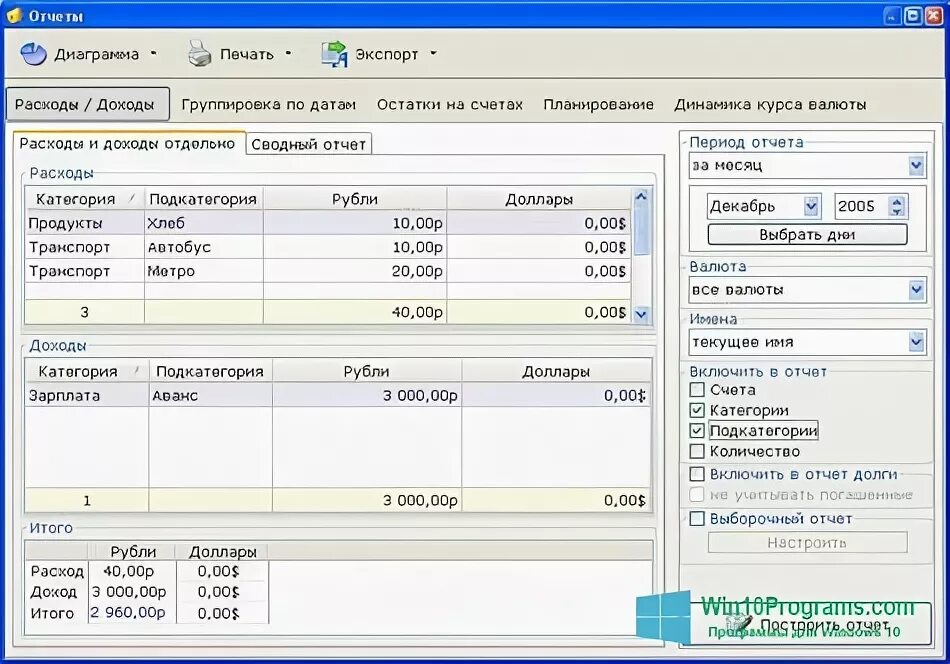This screenshot has width=950, height=664.
Task: Click expenses table scroll down arrow
Action: click(641, 314)
